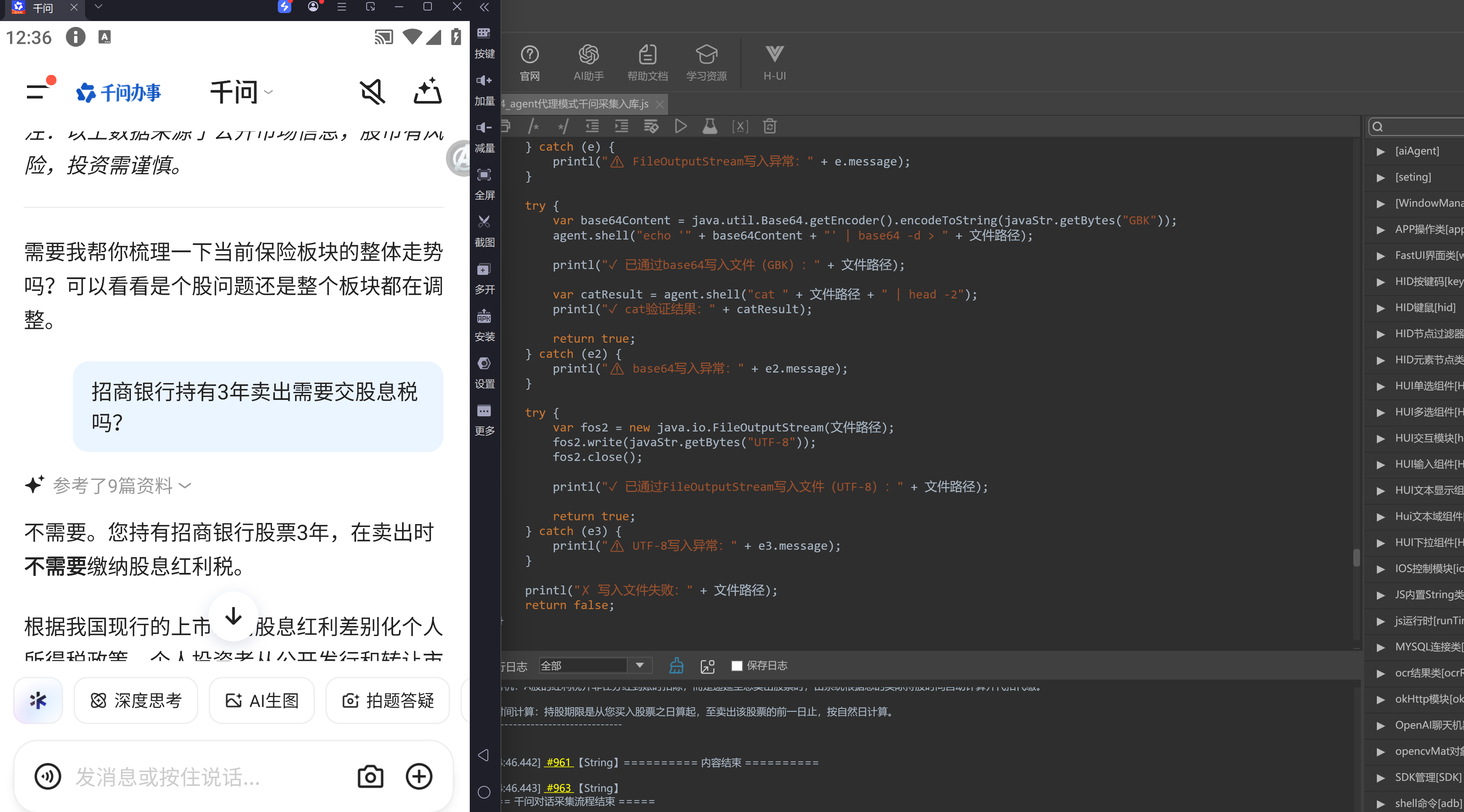The height and width of the screenshot is (812, 1464).
Task: Expand the [seting] tree node
Action: 1381,177
